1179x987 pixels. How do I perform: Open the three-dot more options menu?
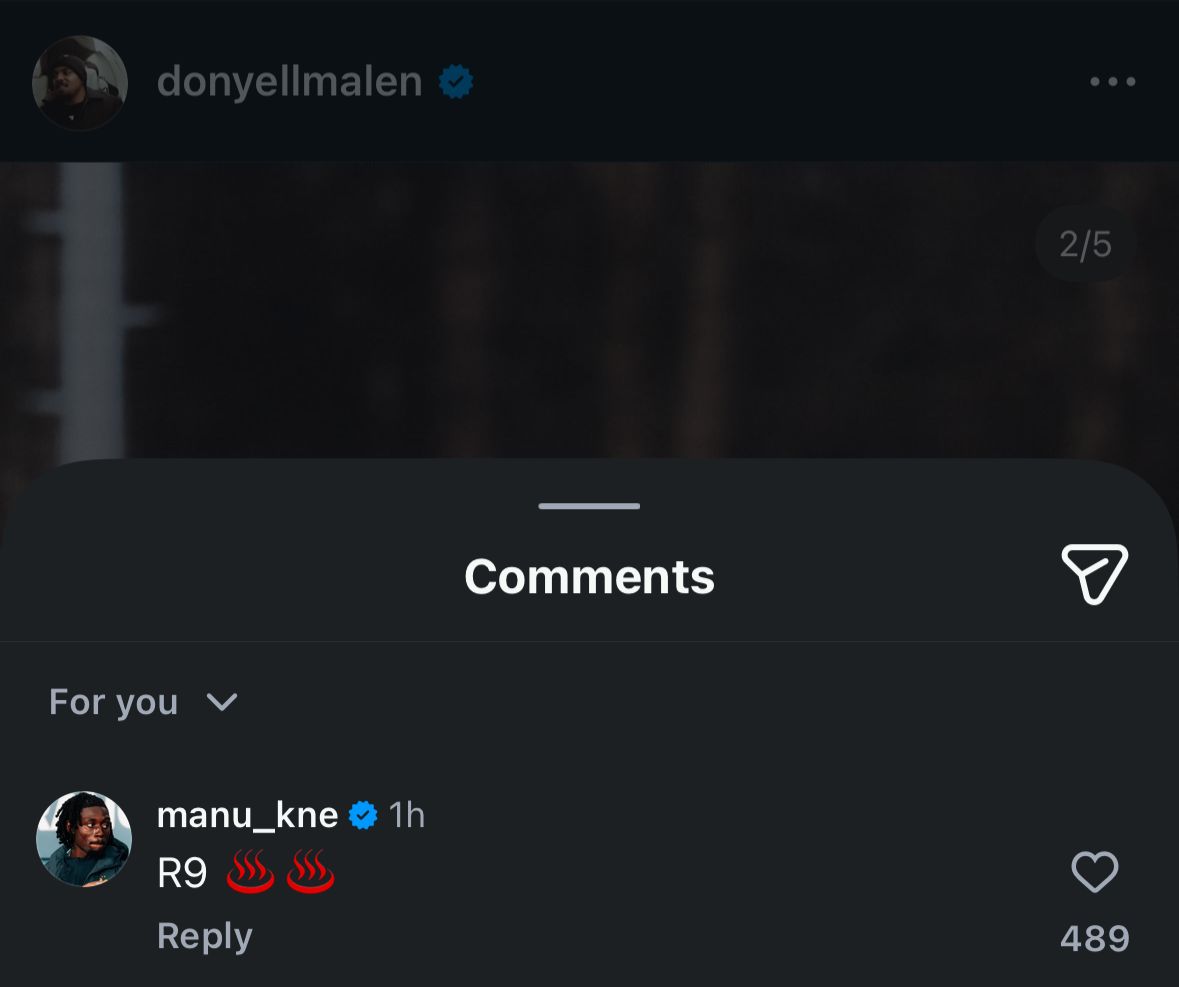1112,82
